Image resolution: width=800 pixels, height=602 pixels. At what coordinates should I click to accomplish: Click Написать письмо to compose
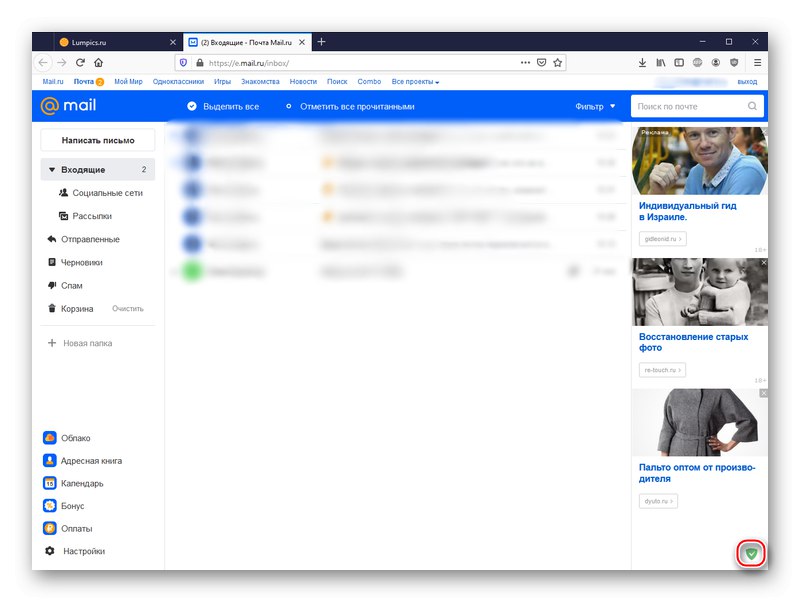point(98,140)
